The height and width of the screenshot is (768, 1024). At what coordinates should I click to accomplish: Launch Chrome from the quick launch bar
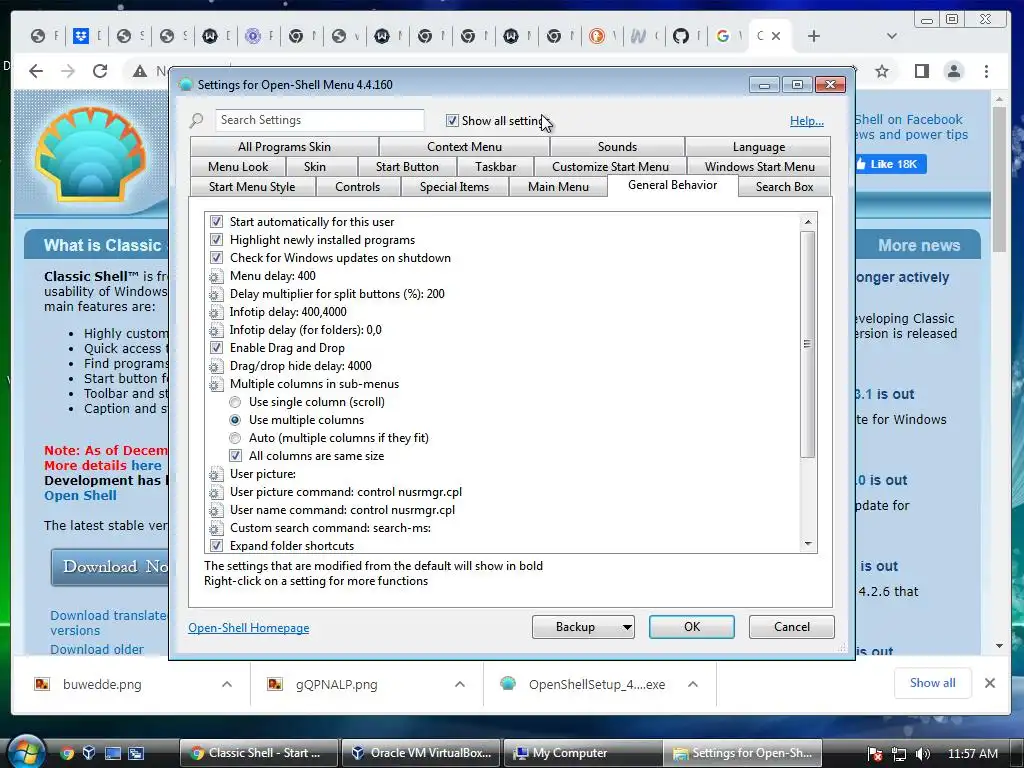click(x=67, y=753)
